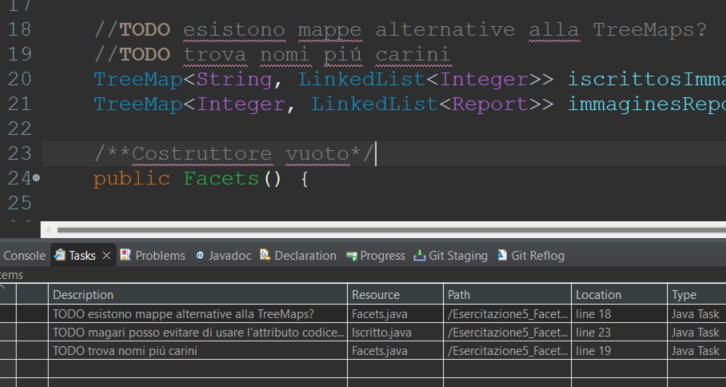Click TODO keyword on line 19
Viewport: 726px width, 387px height.
click(x=145, y=55)
